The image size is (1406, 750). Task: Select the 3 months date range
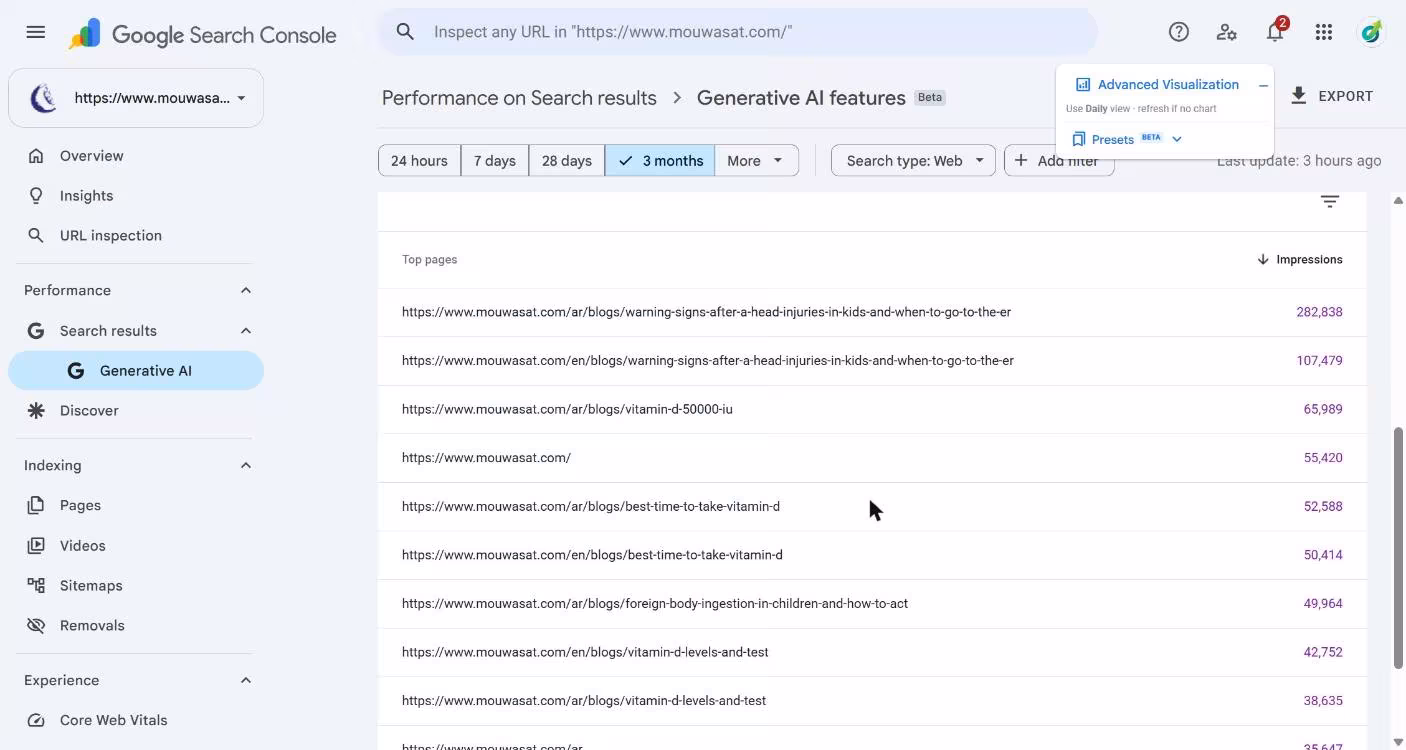660,161
